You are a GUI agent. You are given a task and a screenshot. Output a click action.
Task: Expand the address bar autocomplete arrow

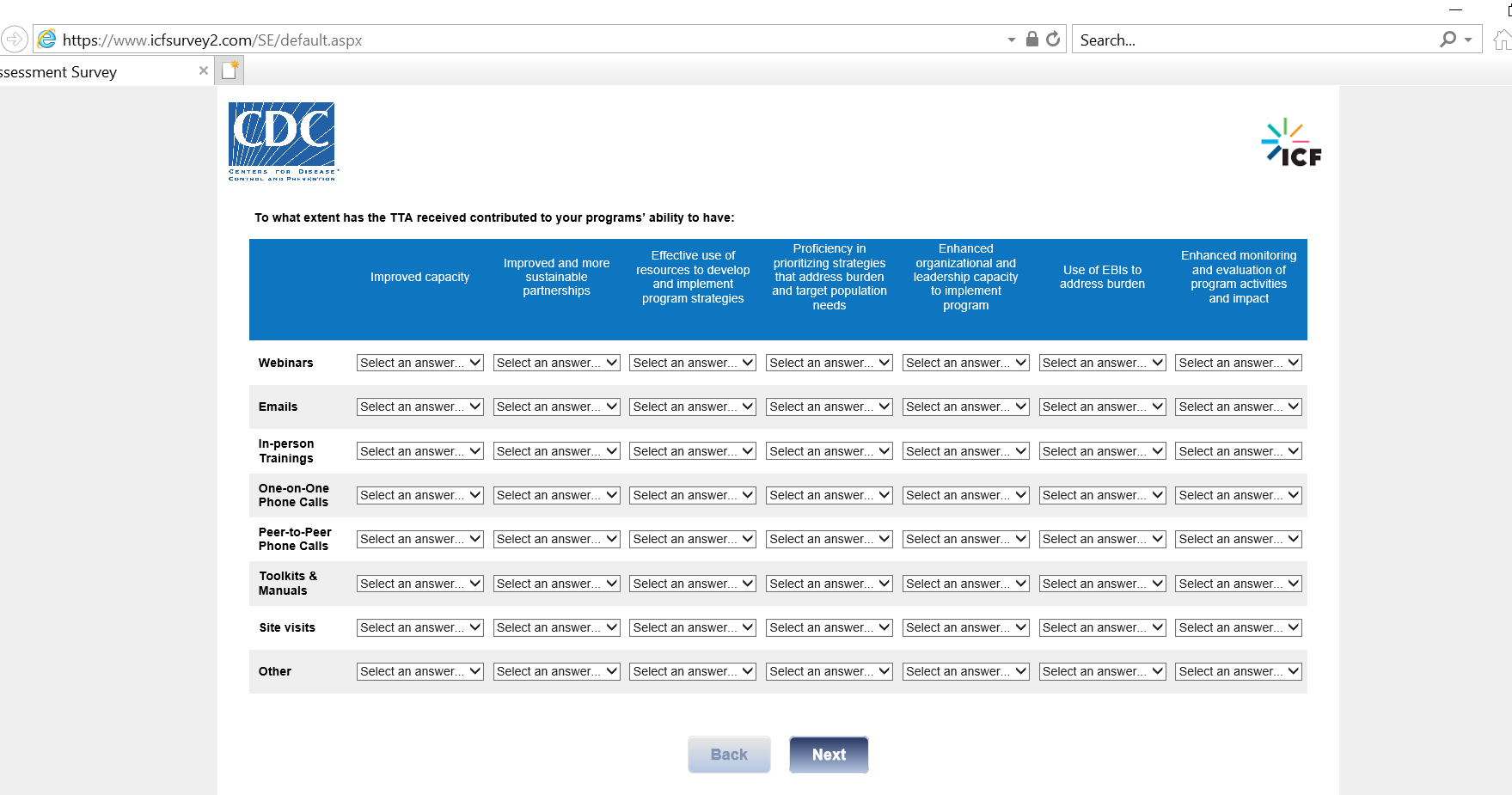point(1012,40)
